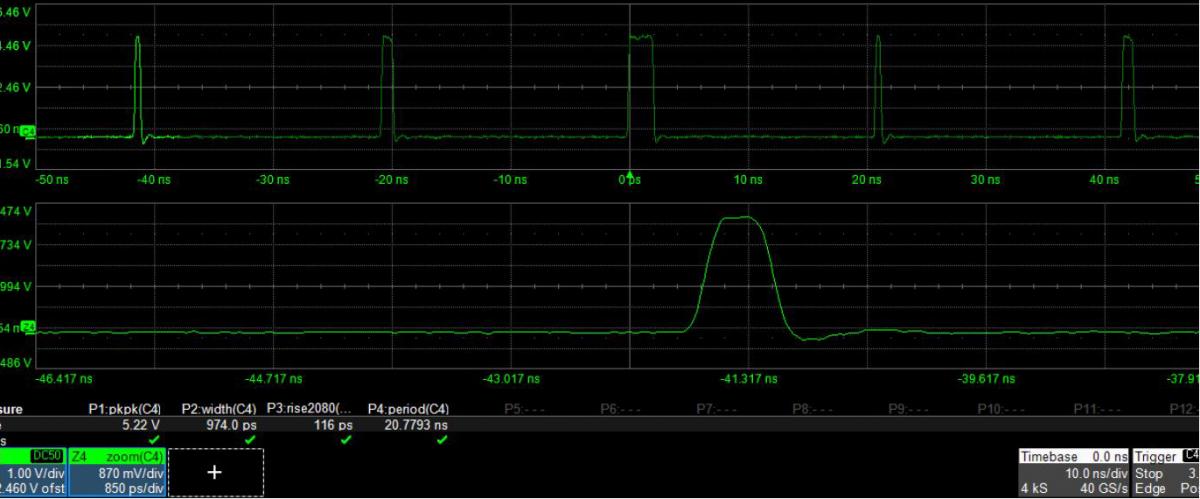Click the add new trace plus box
1200x499 pixels.
(x=215, y=472)
